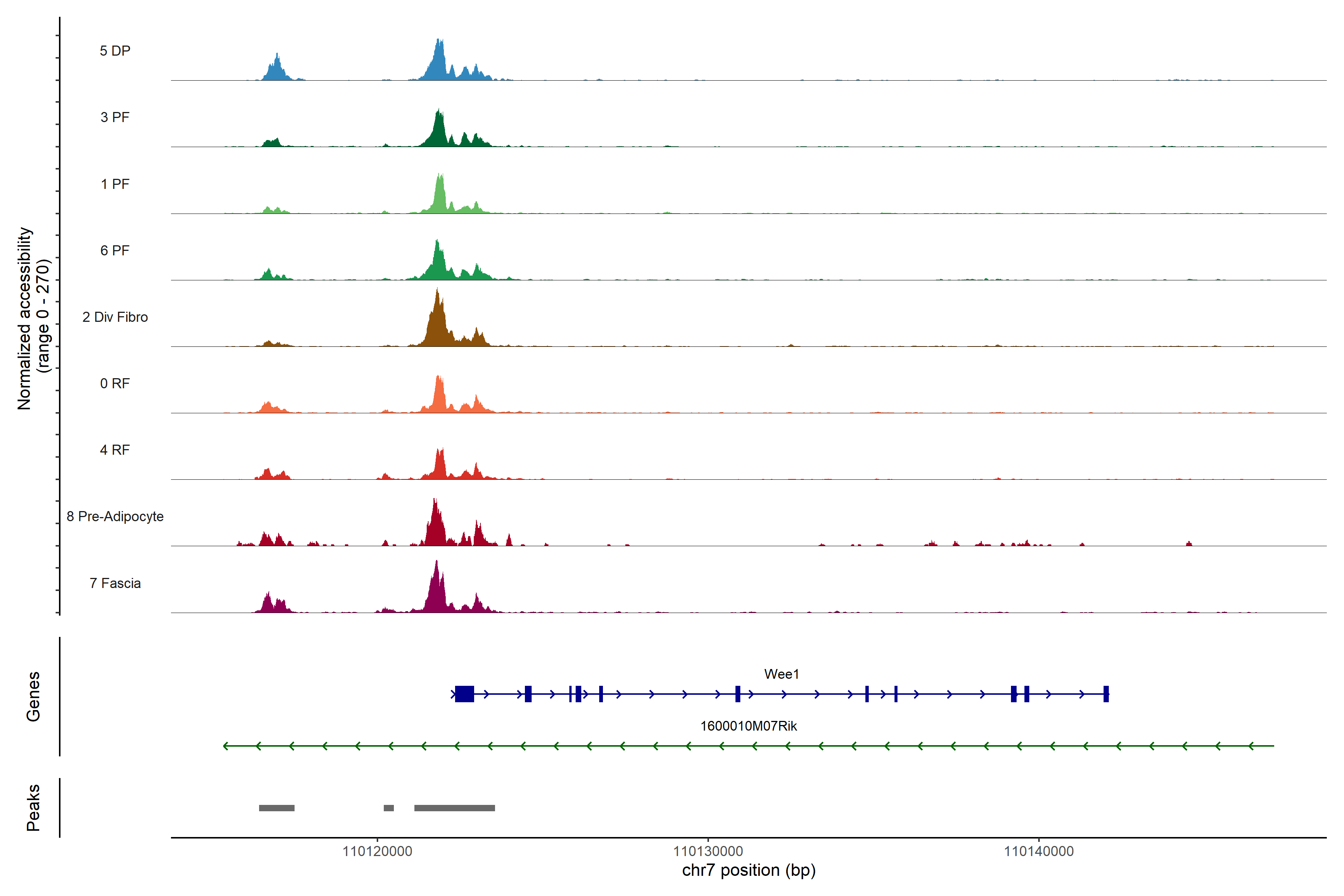This screenshot has height=896, width=1344.
Task: Click the chr7 position (bp) axis title
Action: 749,870
